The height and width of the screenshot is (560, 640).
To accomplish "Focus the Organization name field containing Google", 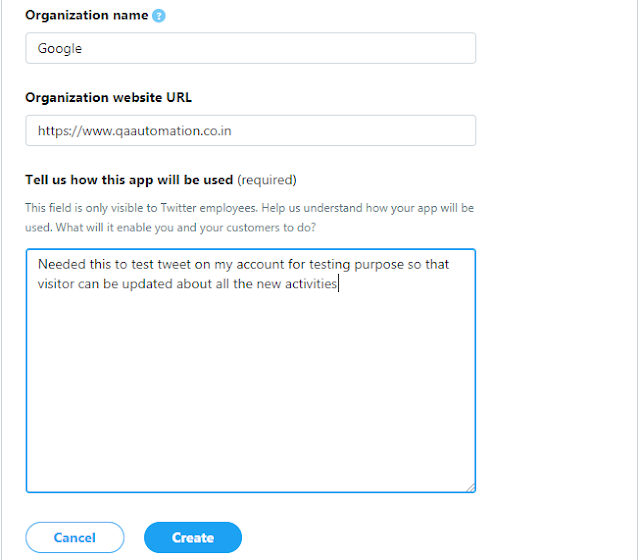I will click(x=250, y=48).
